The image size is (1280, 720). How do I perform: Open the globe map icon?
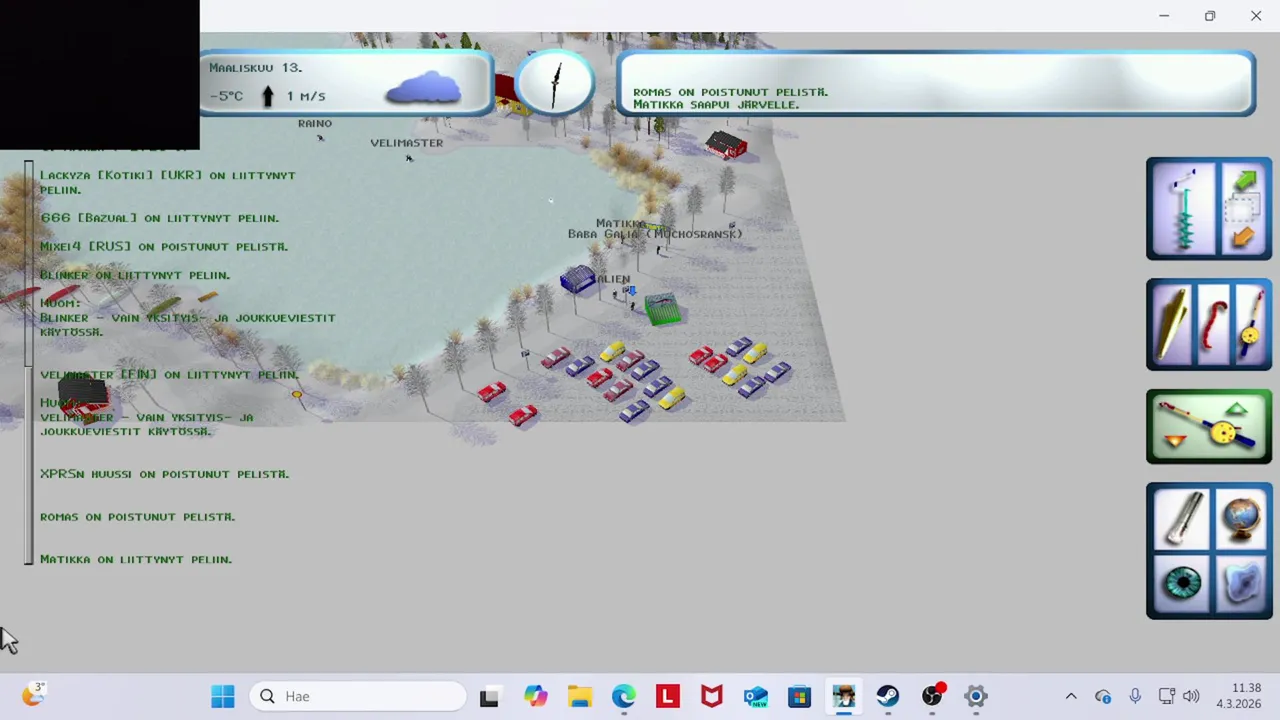click(1241, 517)
